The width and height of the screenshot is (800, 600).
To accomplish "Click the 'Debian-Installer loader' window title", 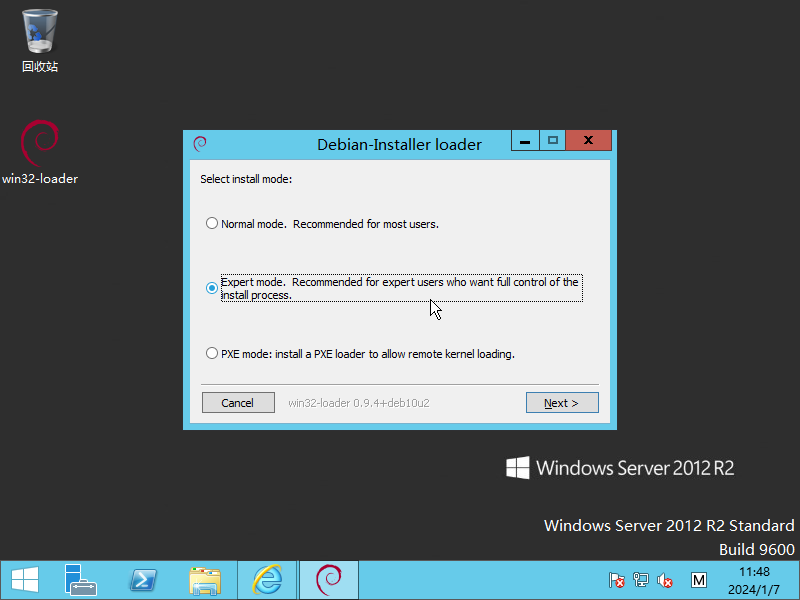I will [x=399, y=144].
